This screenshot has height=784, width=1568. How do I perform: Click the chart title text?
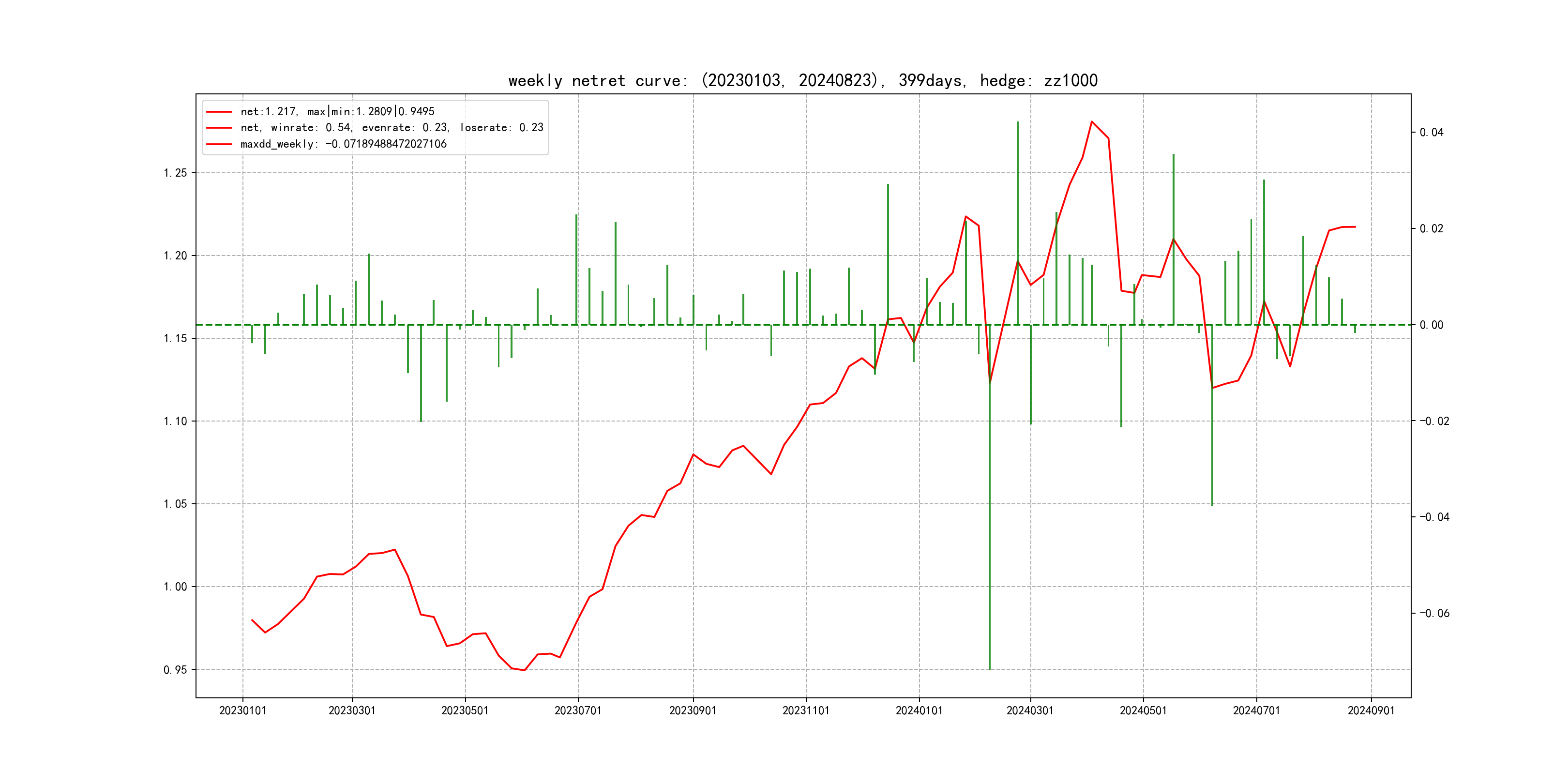(x=802, y=80)
